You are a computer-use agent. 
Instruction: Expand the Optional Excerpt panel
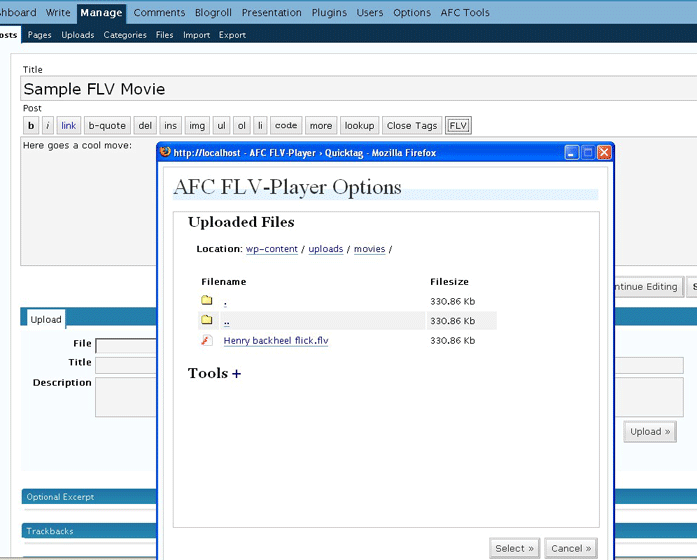coord(89,497)
